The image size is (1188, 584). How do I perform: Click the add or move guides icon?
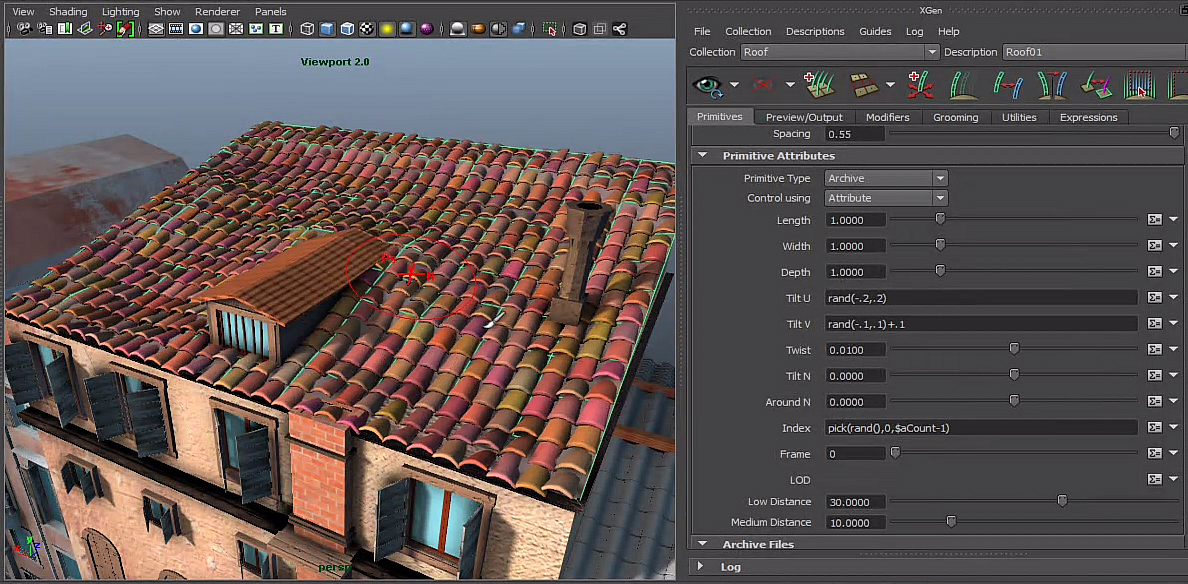coord(919,85)
